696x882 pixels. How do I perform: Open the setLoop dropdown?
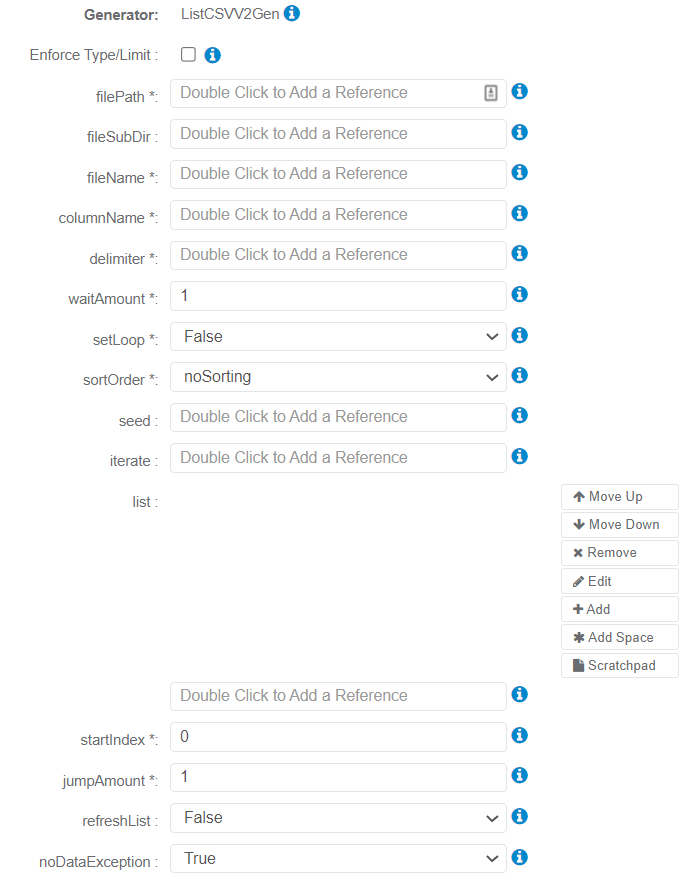338,336
